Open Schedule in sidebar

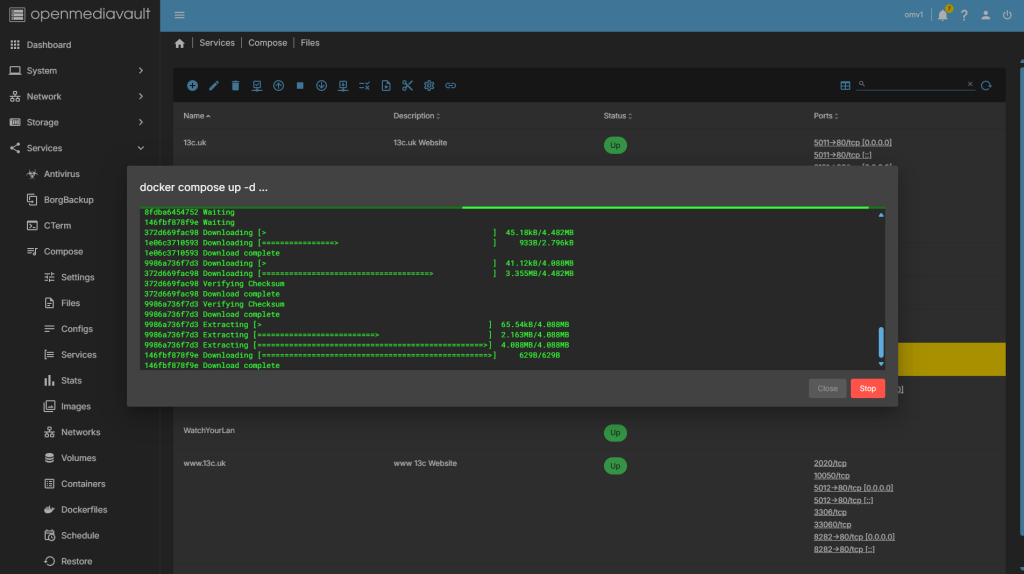click(80, 535)
